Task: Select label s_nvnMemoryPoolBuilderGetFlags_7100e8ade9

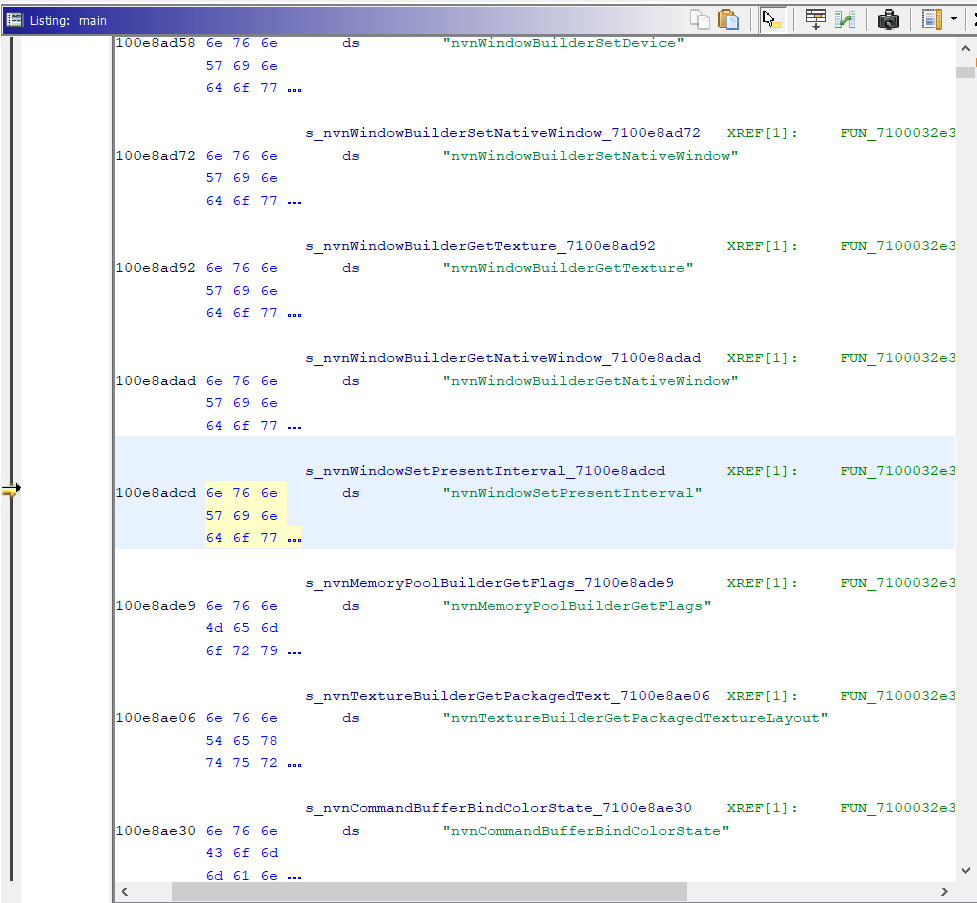Action: click(490, 583)
